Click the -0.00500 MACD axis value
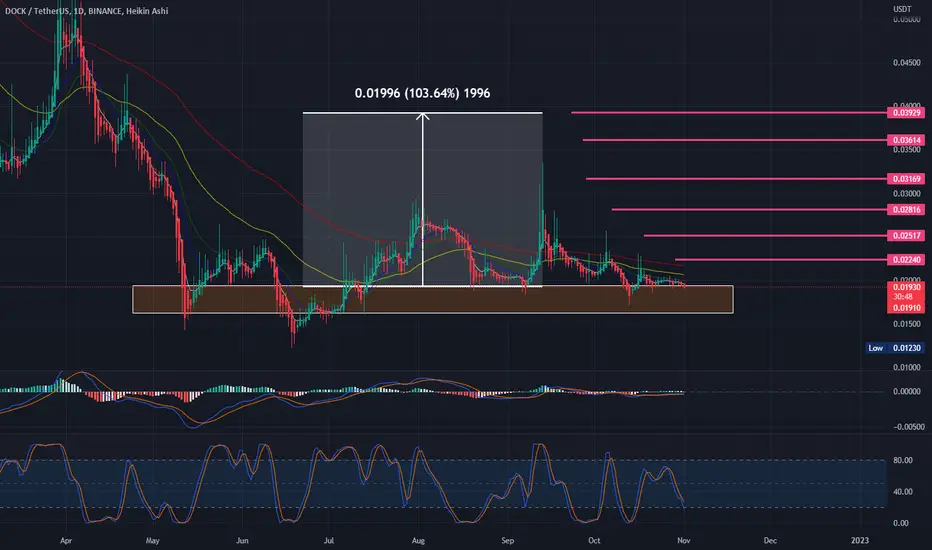 click(x=909, y=427)
